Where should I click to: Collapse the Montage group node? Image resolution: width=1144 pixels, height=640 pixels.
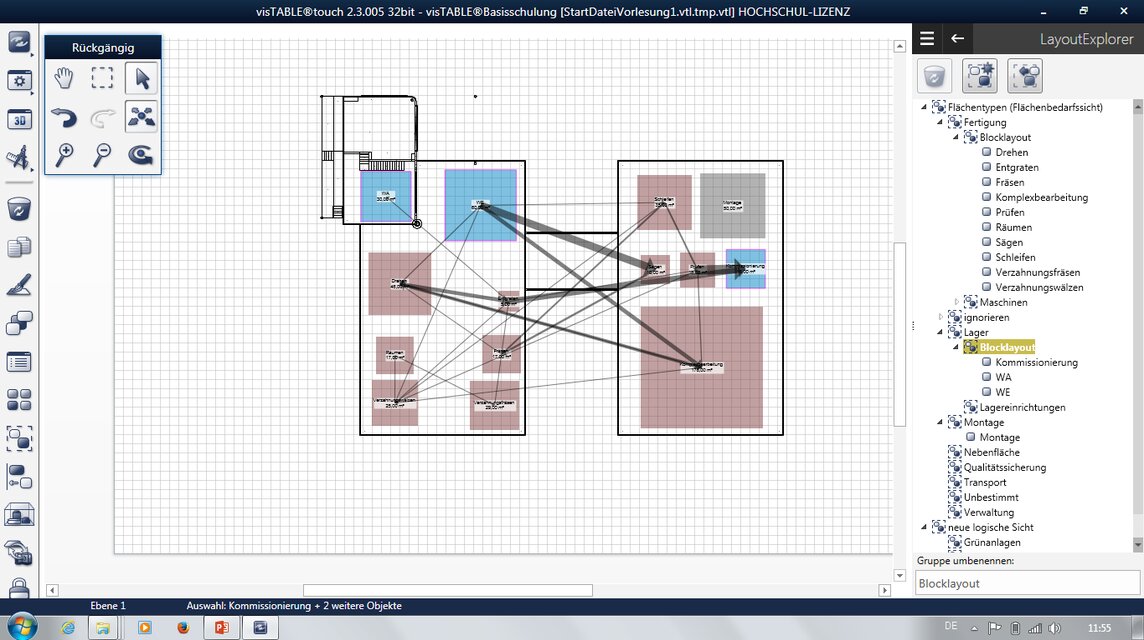click(940, 423)
